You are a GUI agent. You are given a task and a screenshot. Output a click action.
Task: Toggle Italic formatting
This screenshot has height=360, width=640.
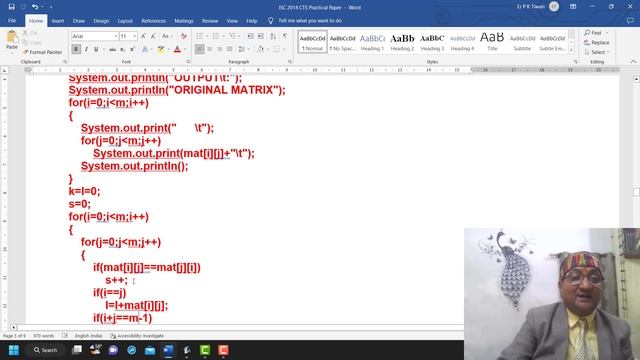(86, 49)
